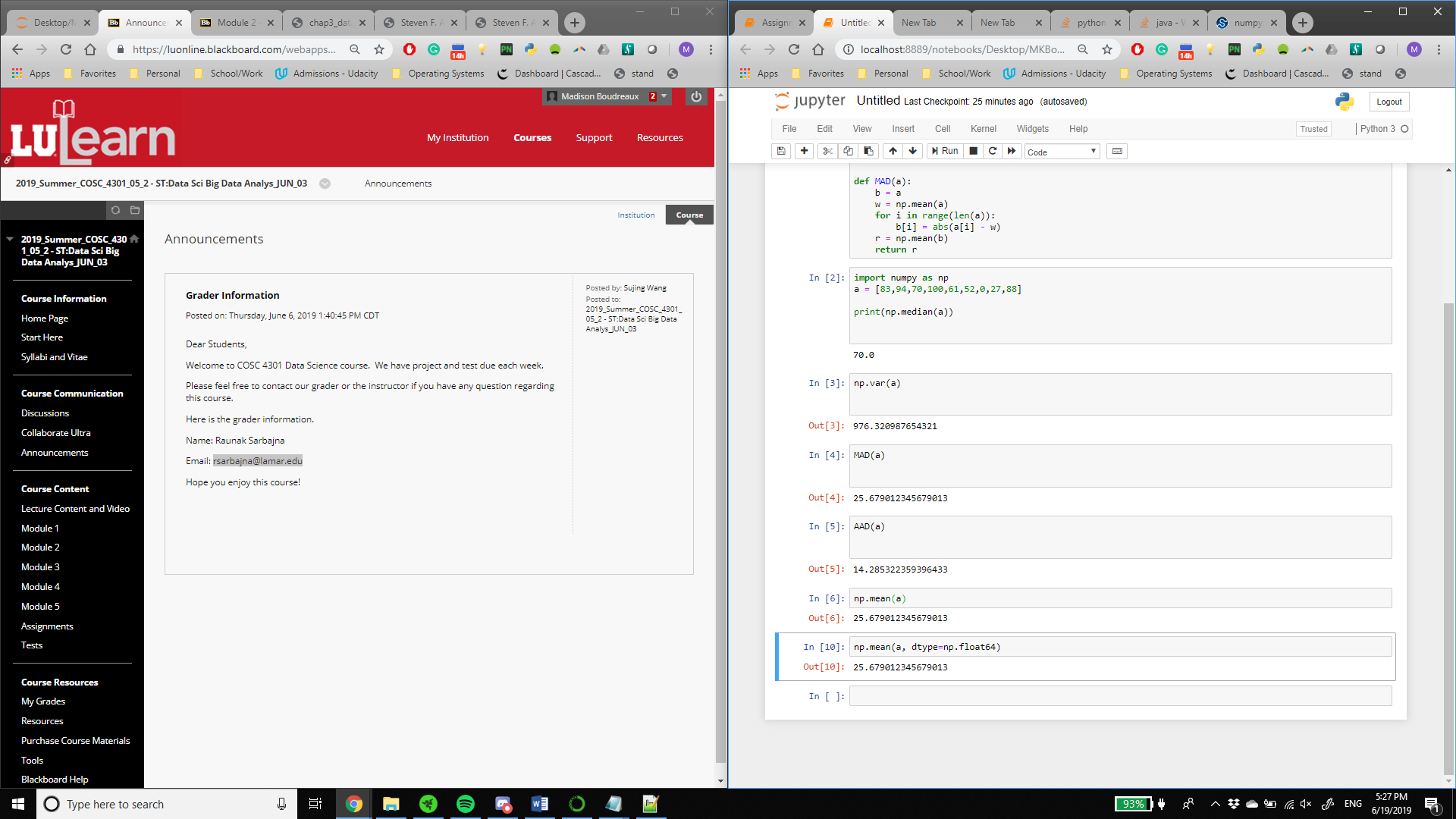Image resolution: width=1456 pixels, height=819 pixels.
Task: Cut the selected cells with the scissors icon
Action: coord(827,151)
